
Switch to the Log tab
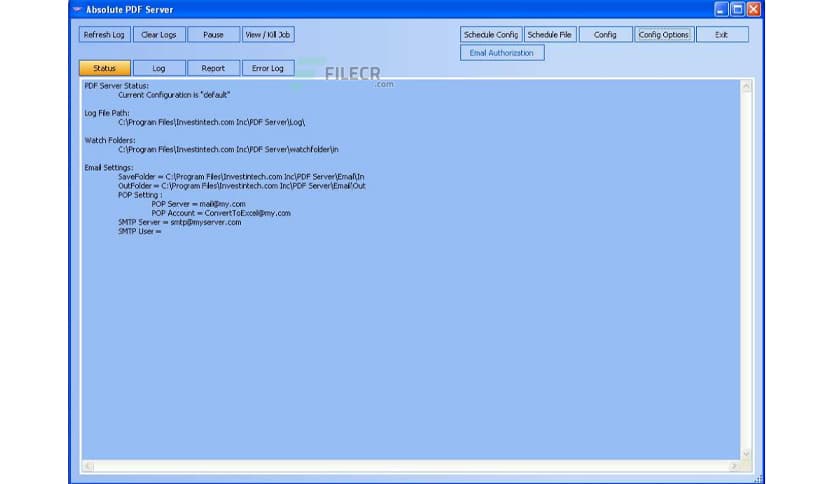[x=159, y=68]
